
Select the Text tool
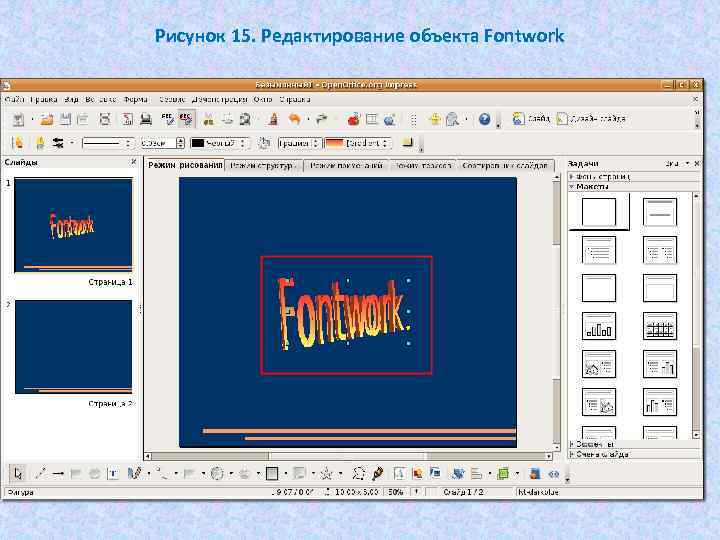tap(113, 473)
